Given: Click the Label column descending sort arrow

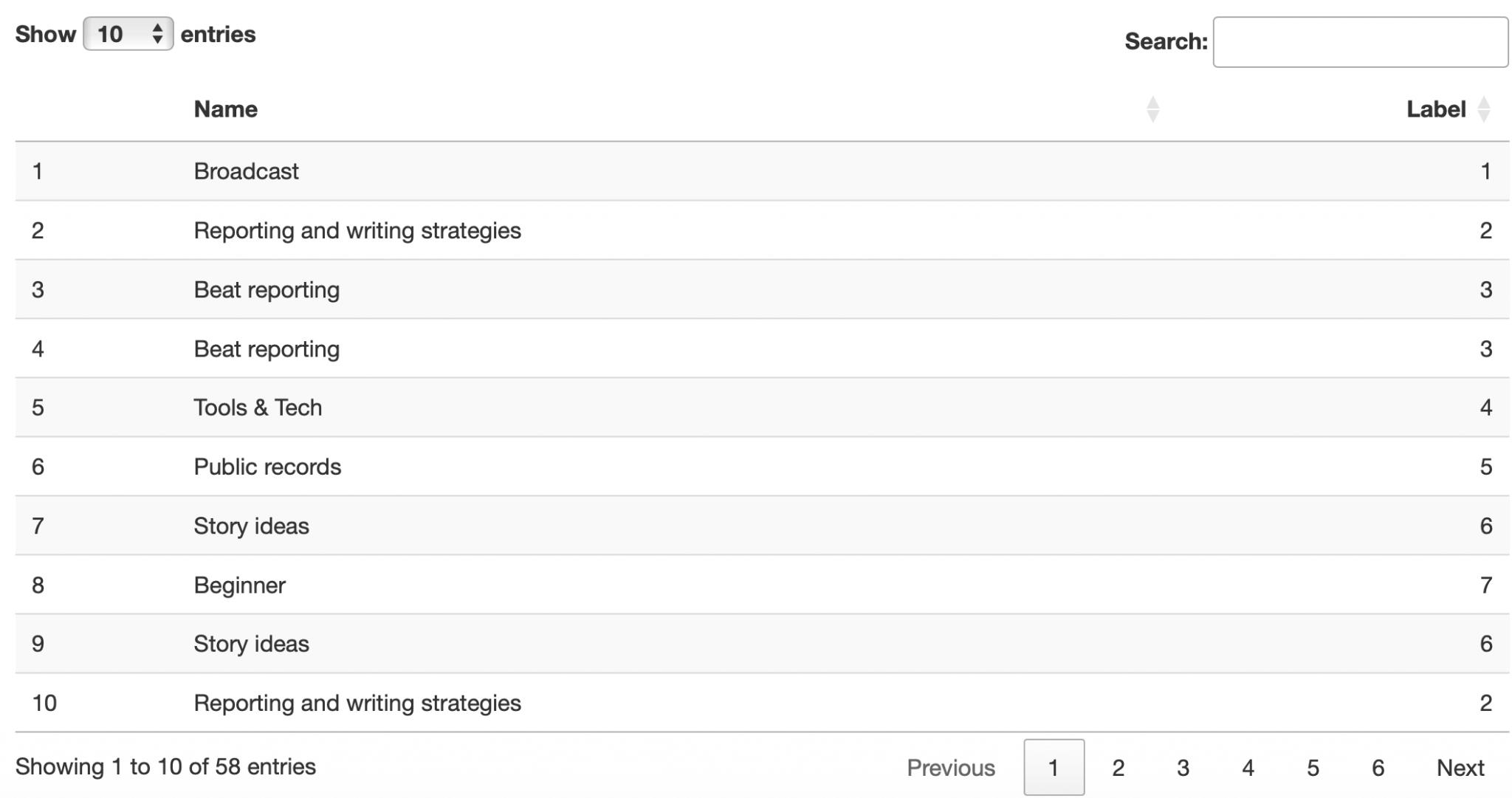Looking at the screenshot, I should (x=1484, y=115).
